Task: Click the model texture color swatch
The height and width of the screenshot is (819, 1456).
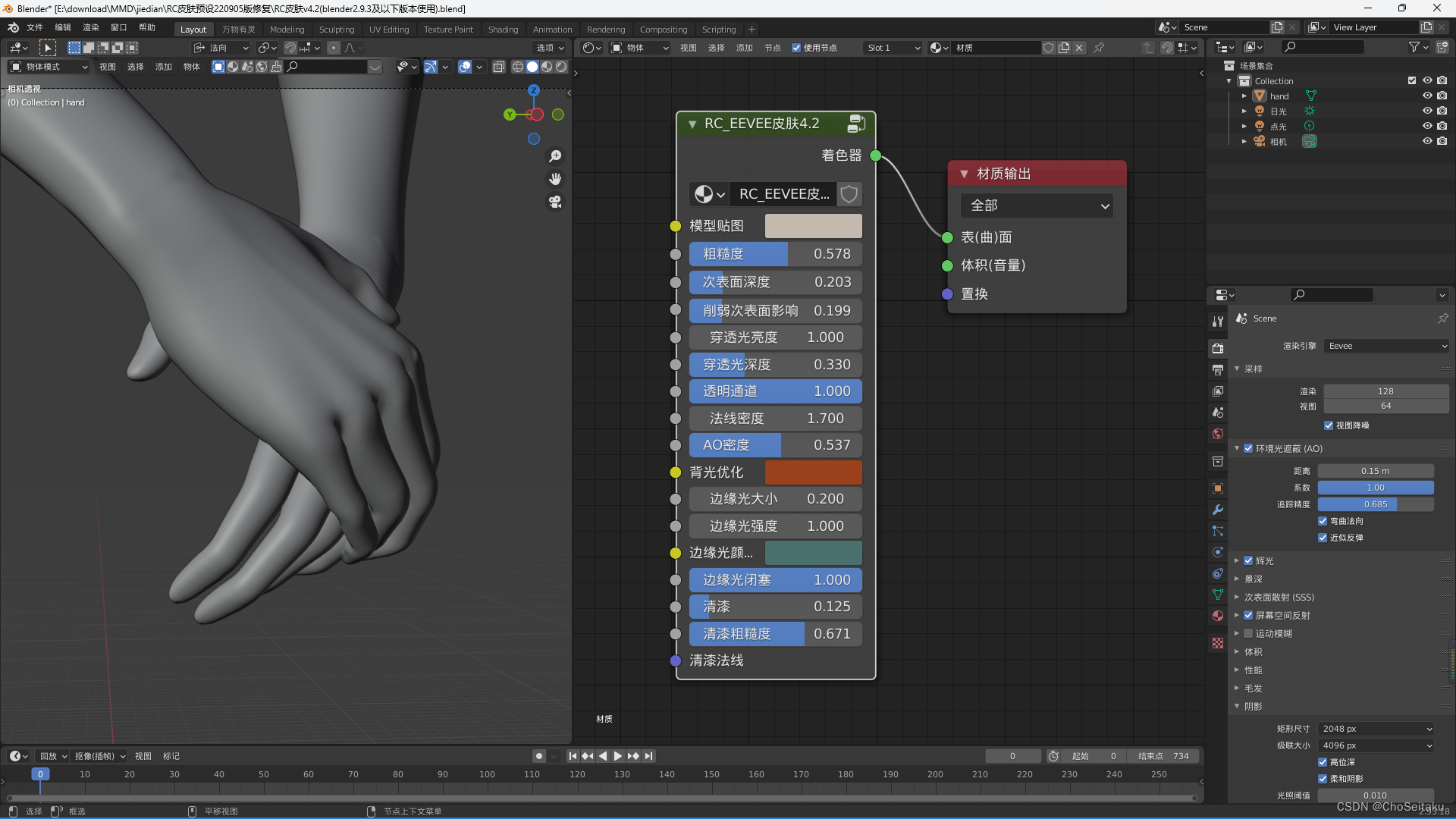Action: [x=813, y=226]
